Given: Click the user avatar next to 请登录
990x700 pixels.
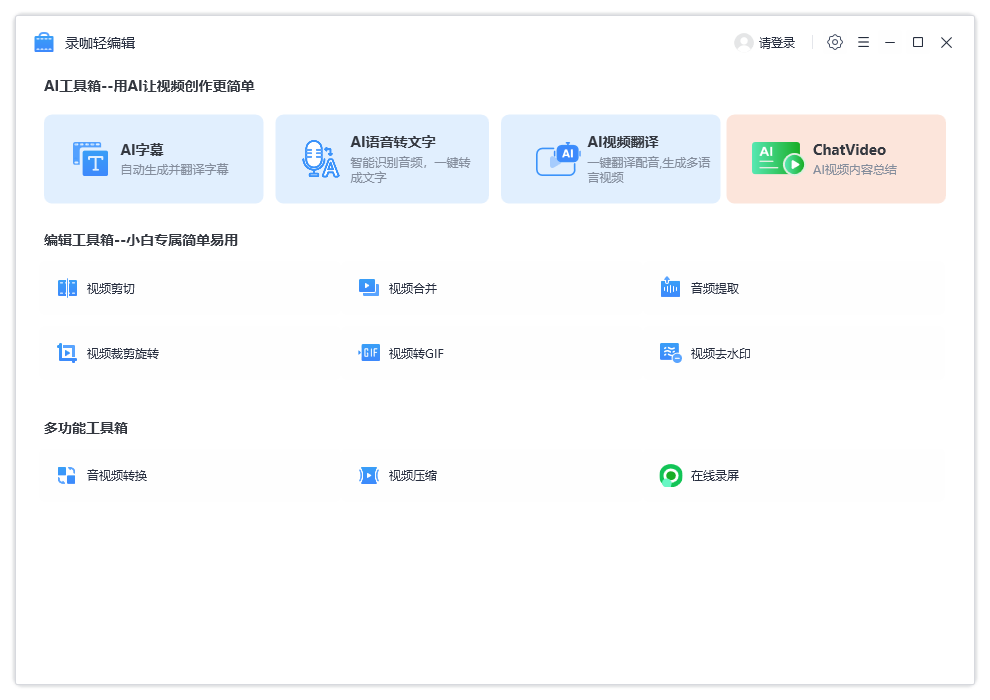Looking at the screenshot, I should (743, 42).
